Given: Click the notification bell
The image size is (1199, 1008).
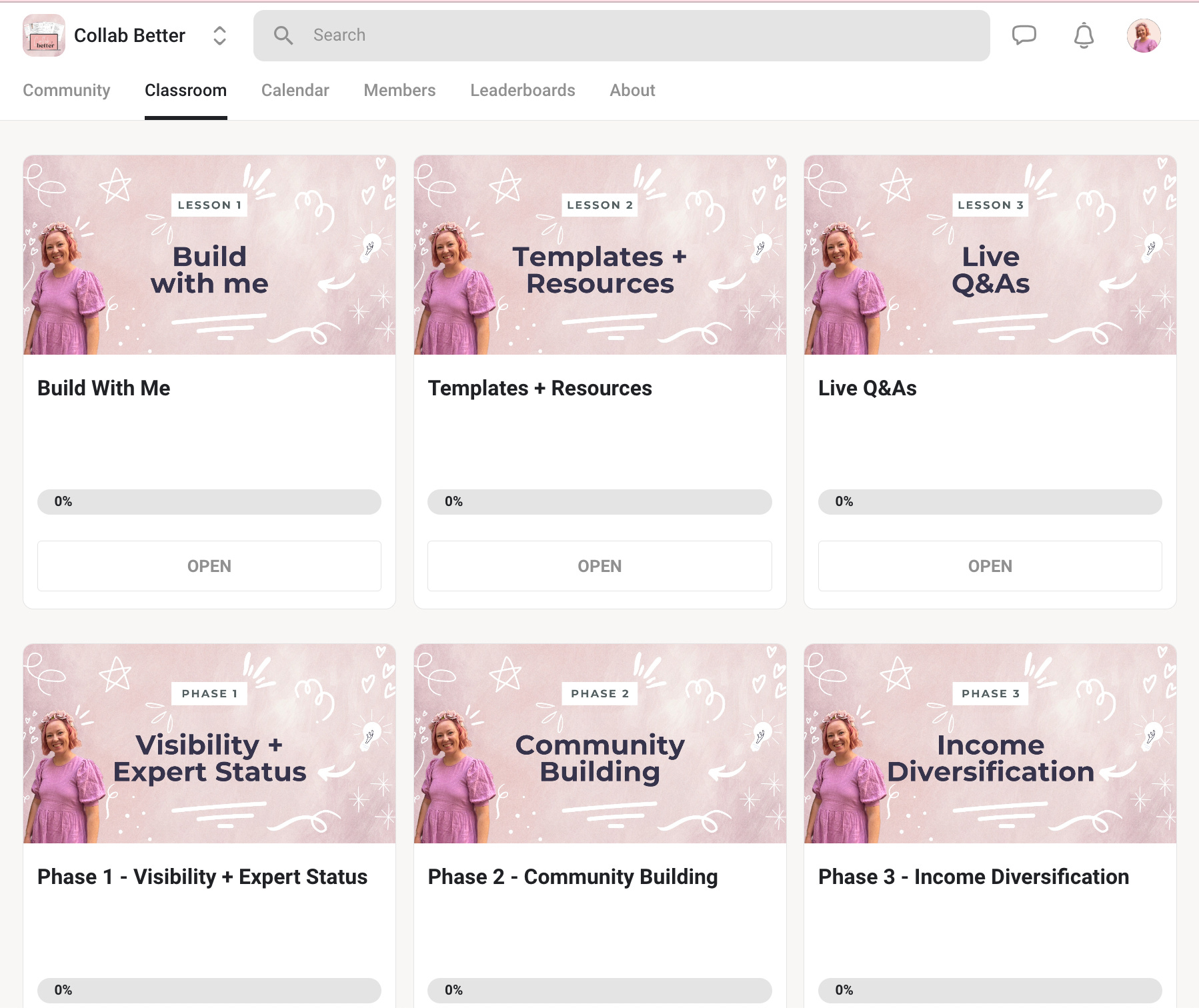Looking at the screenshot, I should click(x=1084, y=35).
